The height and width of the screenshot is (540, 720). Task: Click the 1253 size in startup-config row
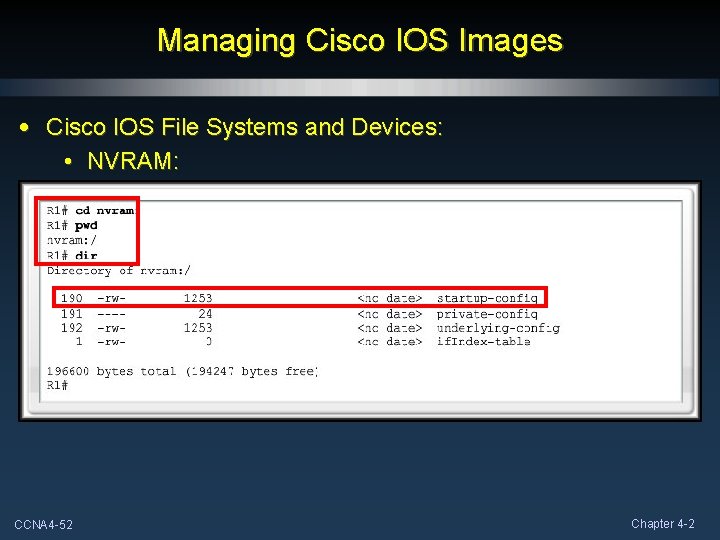[x=198, y=298]
